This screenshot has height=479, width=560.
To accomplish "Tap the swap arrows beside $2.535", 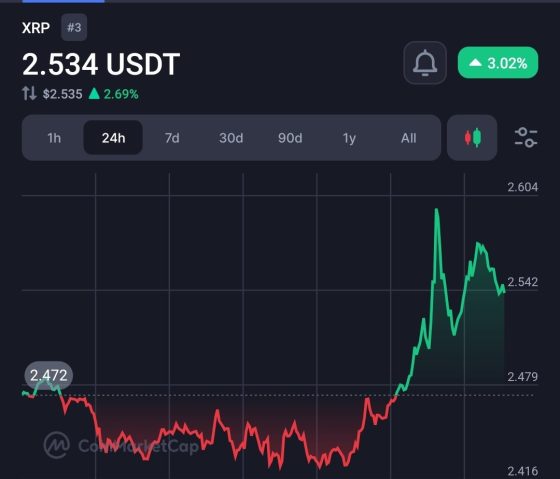I will (29, 93).
